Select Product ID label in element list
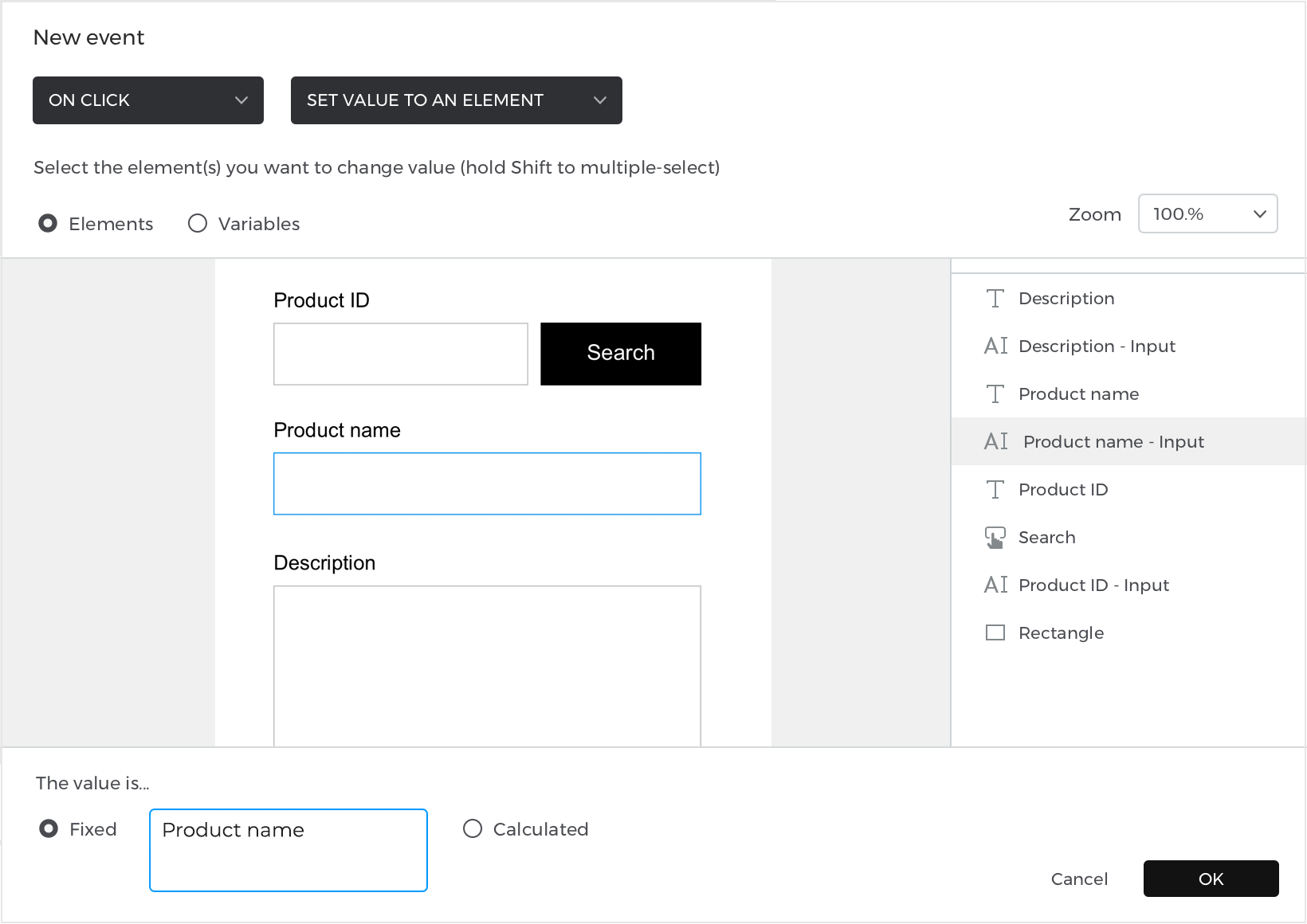This screenshot has width=1307, height=924. 1128,489
